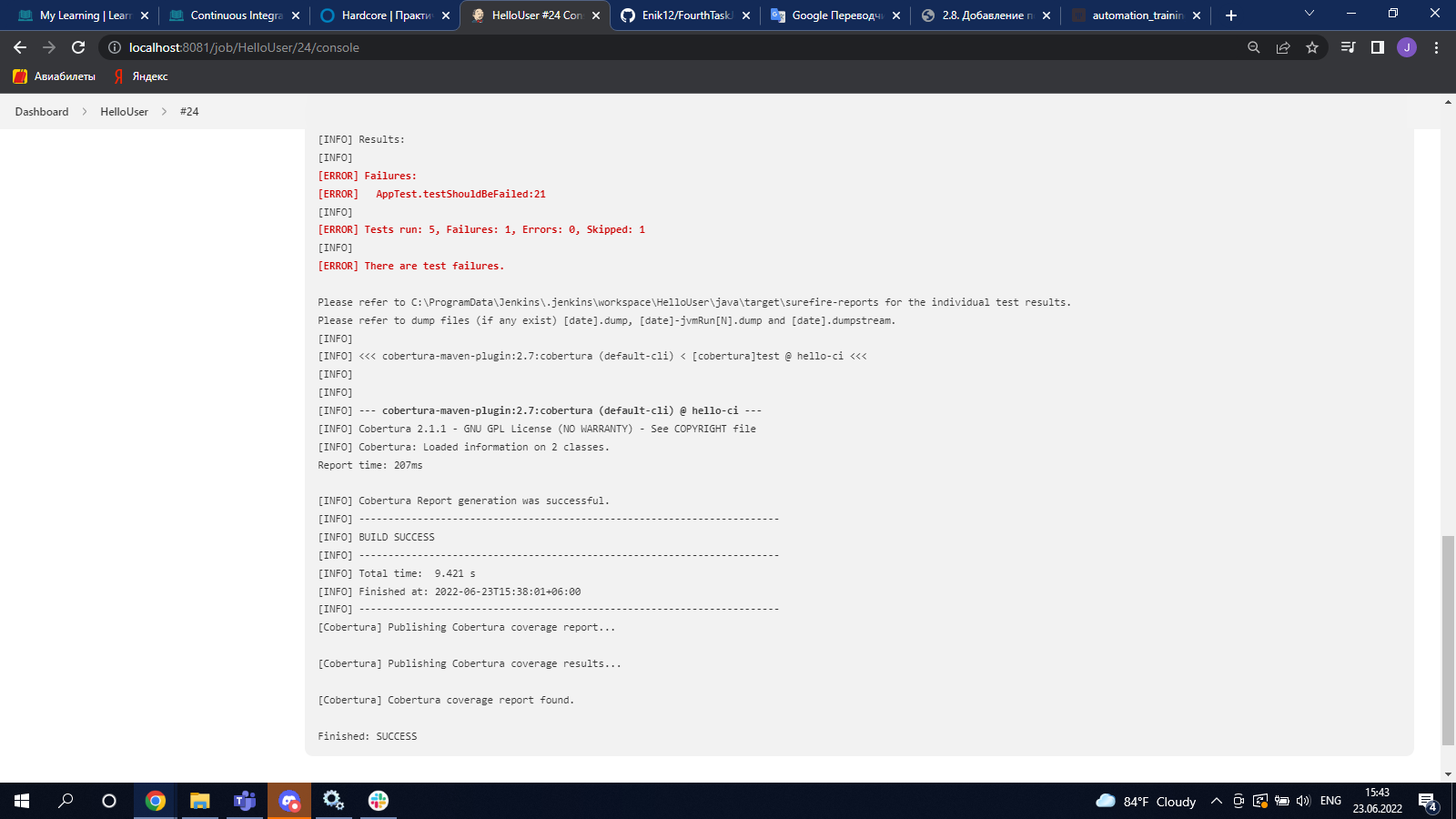
Task: Toggle the browser side panel
Action: [1378, 47]
